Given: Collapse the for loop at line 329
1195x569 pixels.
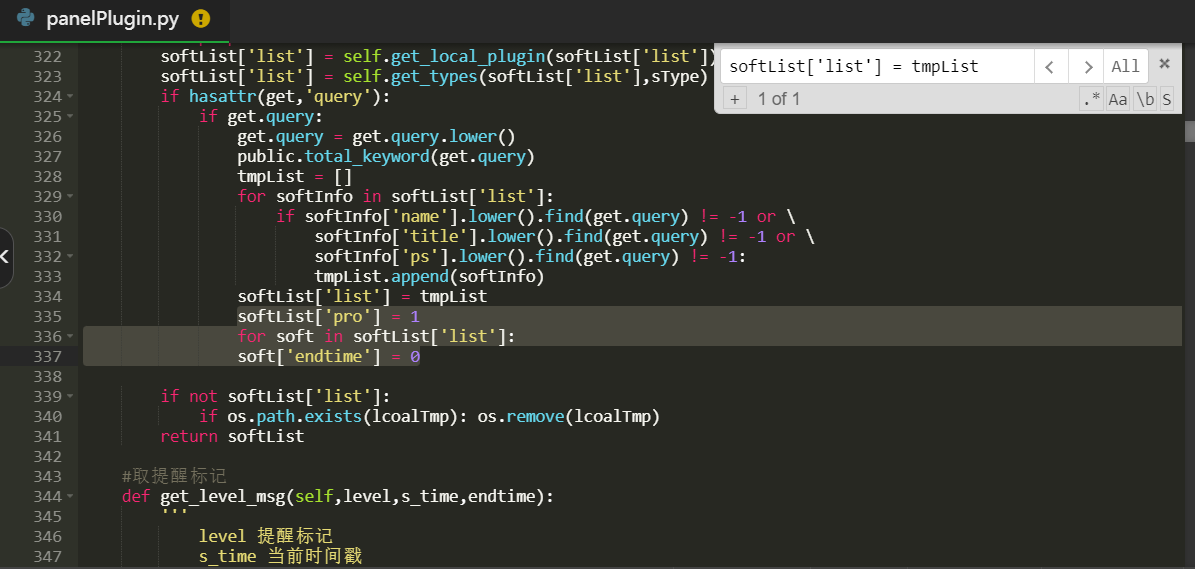Looking at the screenshot, I should click(70, 197).
